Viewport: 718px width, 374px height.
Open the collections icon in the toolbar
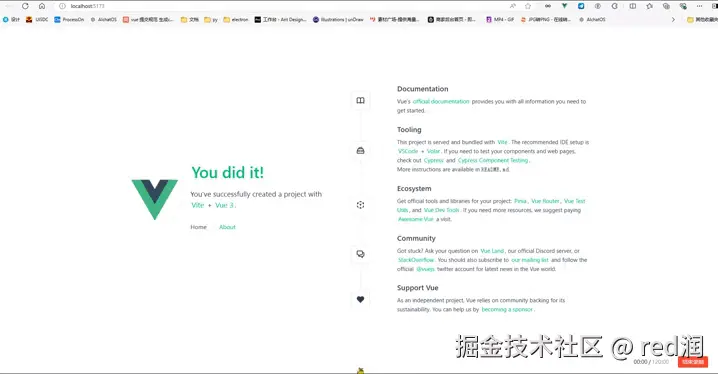click(x=666, y=6)
